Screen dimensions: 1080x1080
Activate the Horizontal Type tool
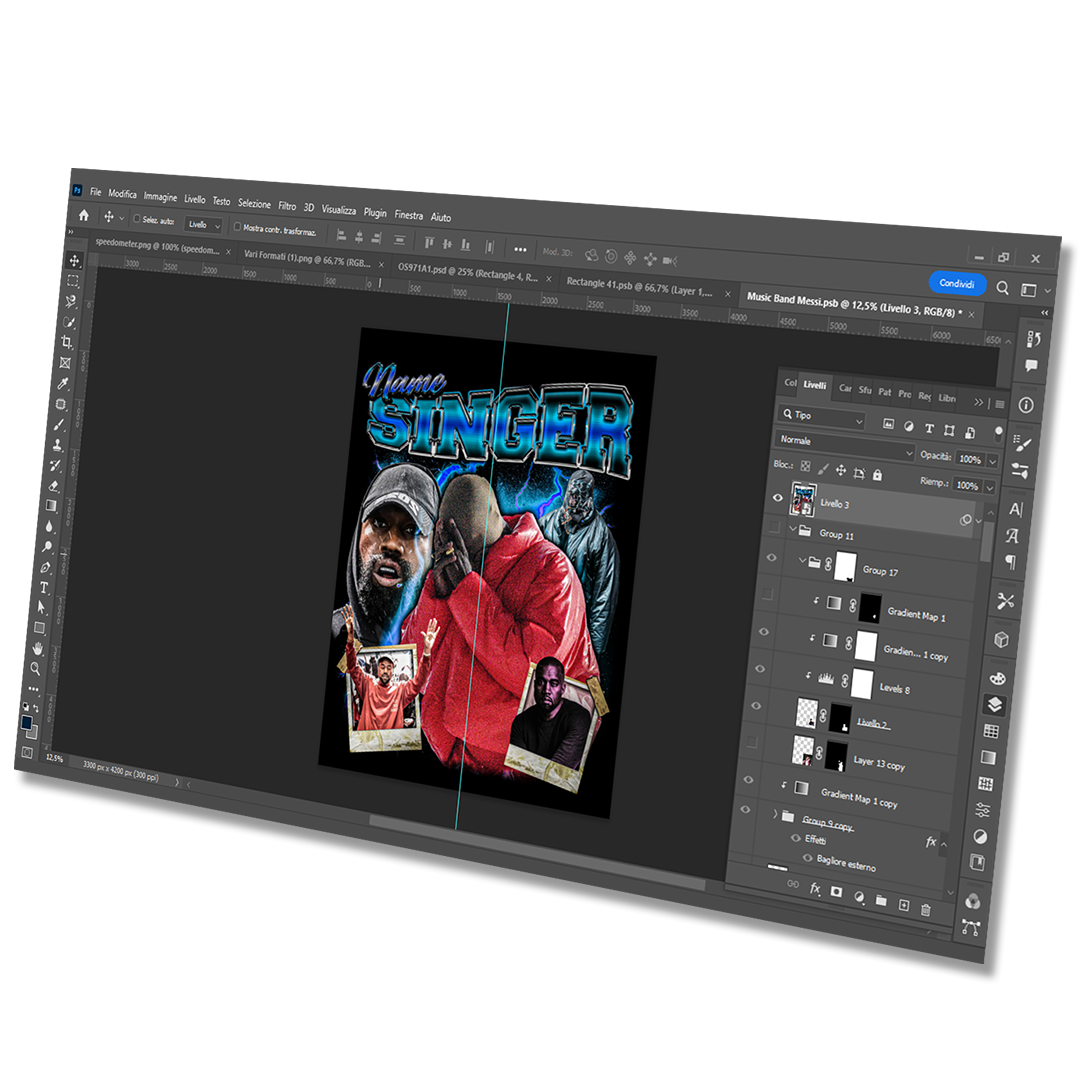tap(45, 587)
